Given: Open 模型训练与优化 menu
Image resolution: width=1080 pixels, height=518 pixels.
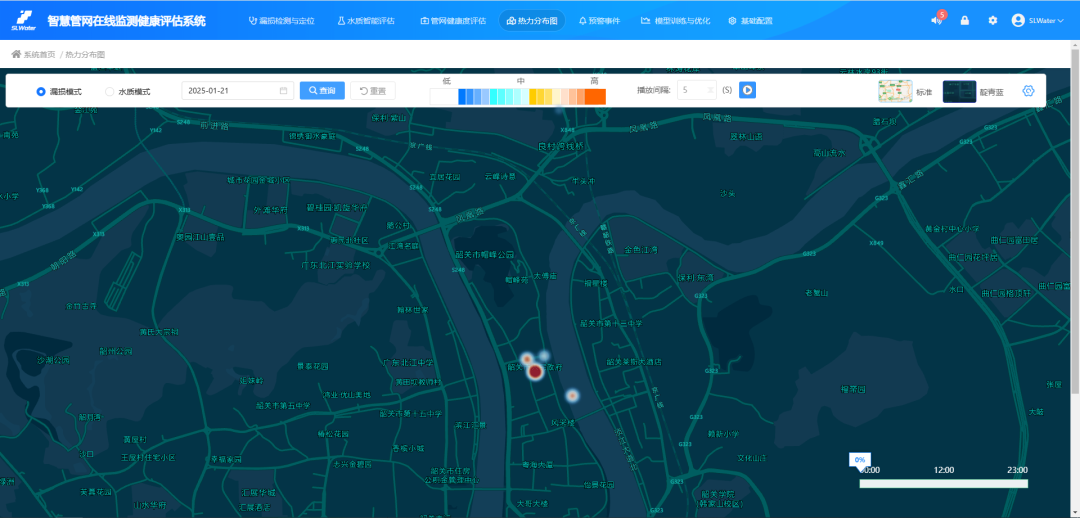Looking at the screenshot, I should [x=675, y=21].
